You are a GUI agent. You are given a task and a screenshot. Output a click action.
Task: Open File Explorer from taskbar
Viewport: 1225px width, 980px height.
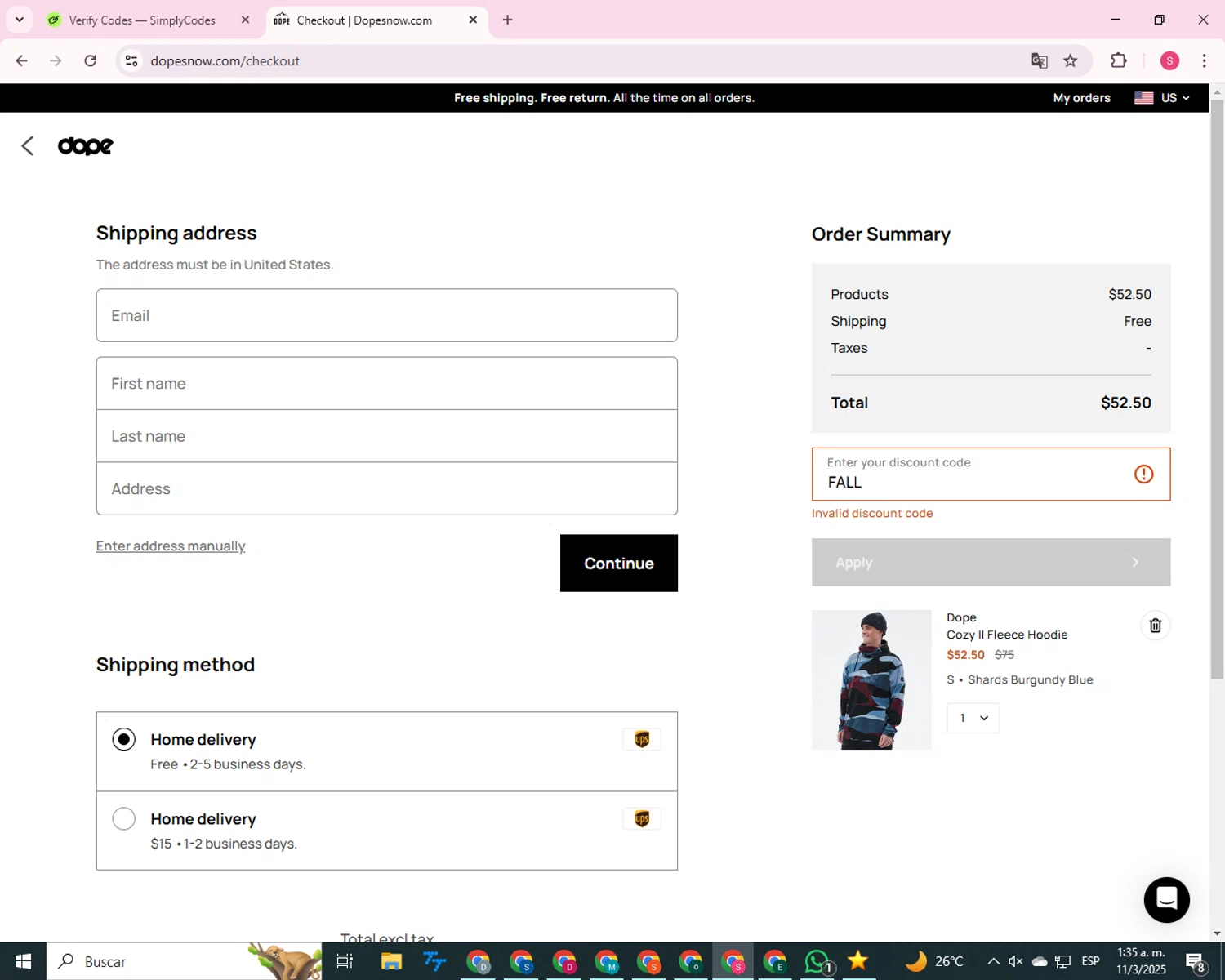[x=392, y=961]
